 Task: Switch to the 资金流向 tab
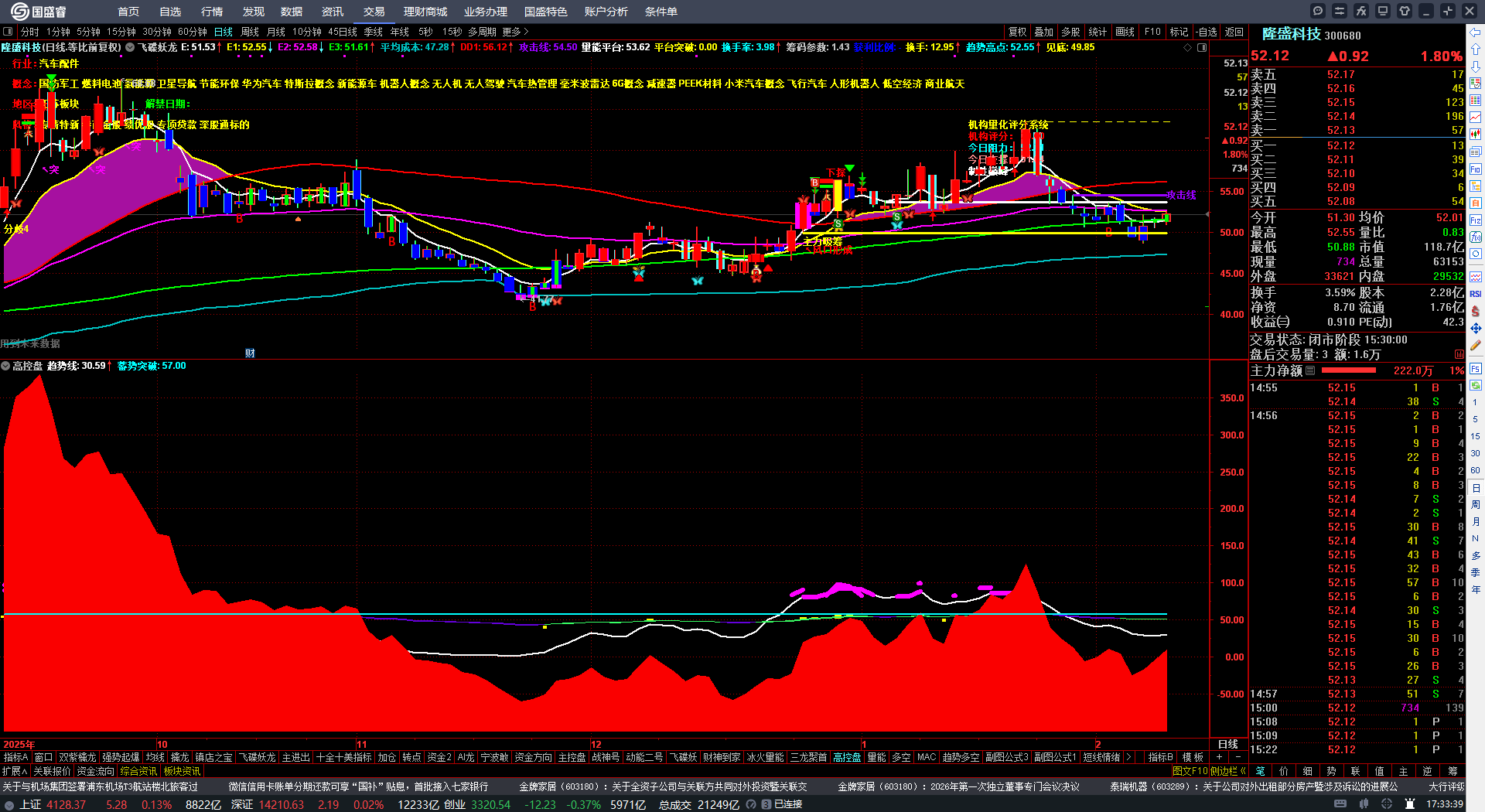(x=95, y=771)
